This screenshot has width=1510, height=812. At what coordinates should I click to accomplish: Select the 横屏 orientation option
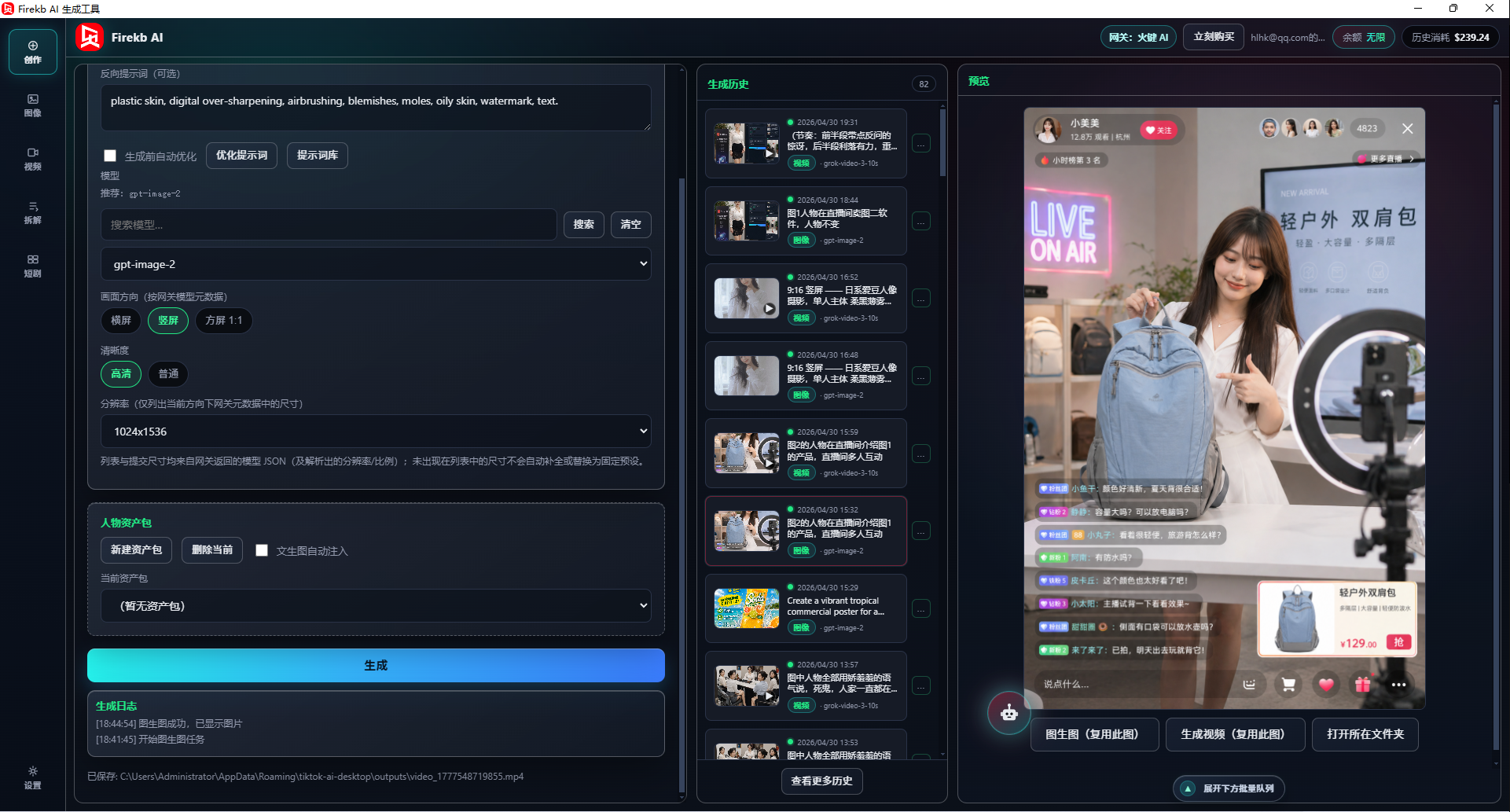point(121,321)
